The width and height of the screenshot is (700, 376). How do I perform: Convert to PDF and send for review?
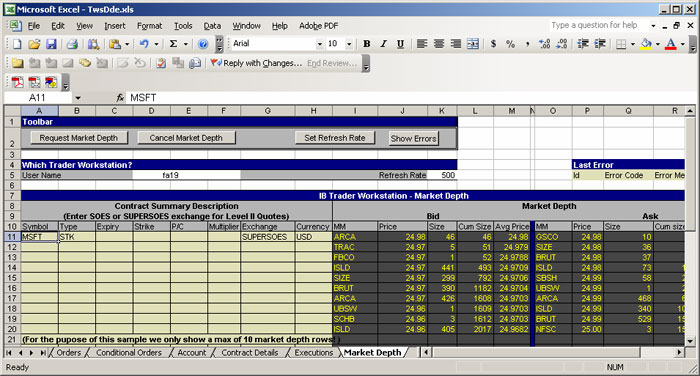pyautogui.click(x=51, y=82)
